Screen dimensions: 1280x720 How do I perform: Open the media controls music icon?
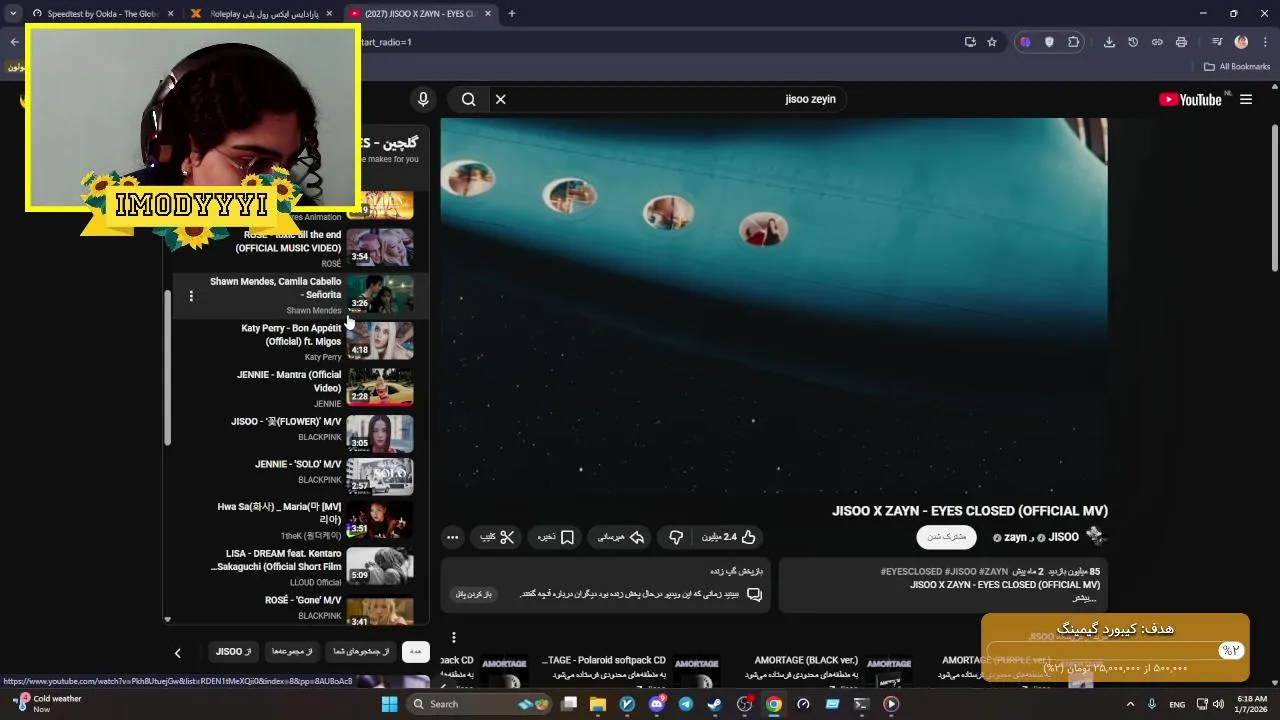pyautogui.click(x=1217, y=42)
